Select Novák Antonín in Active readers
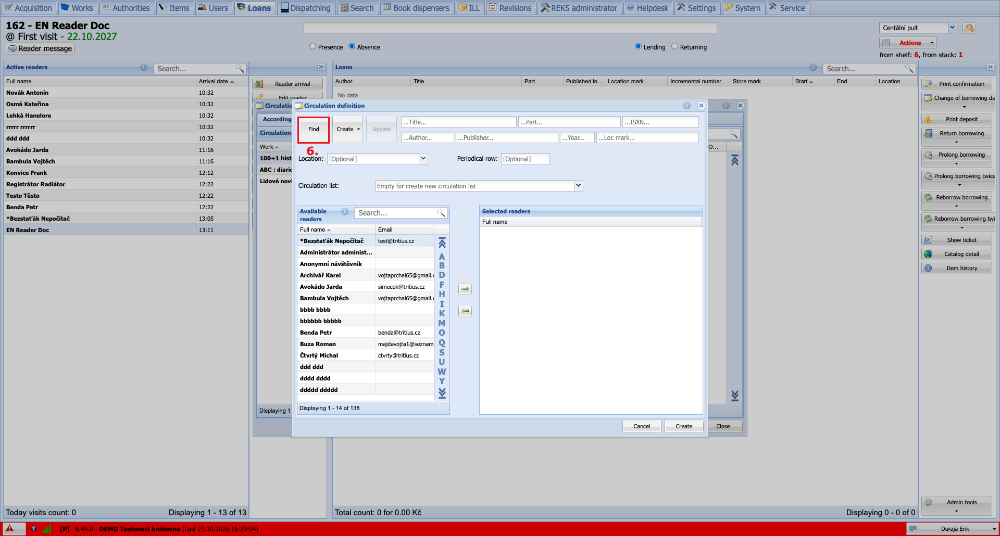The image size is (1000, 536). pos(126,93)
